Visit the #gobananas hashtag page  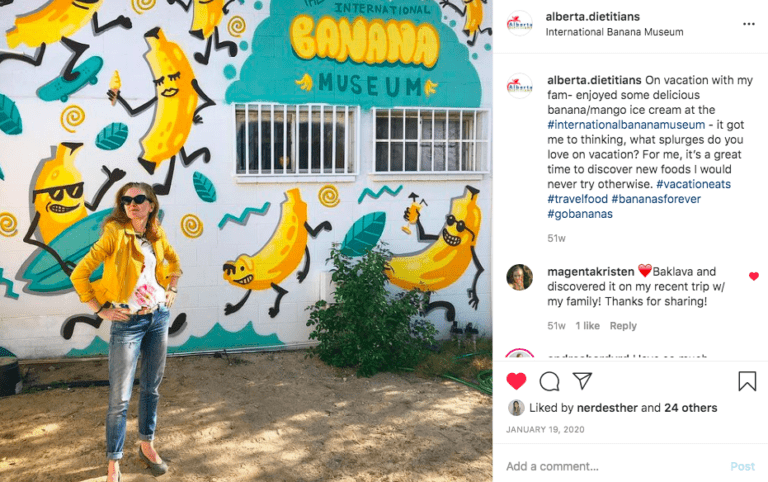(580, 214)
